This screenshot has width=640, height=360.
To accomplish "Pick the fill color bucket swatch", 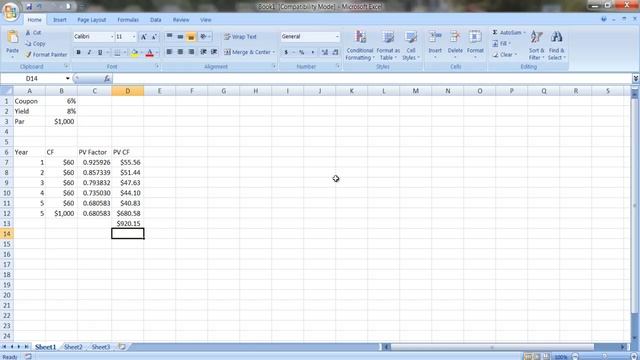I will click(x=134, y=53).
